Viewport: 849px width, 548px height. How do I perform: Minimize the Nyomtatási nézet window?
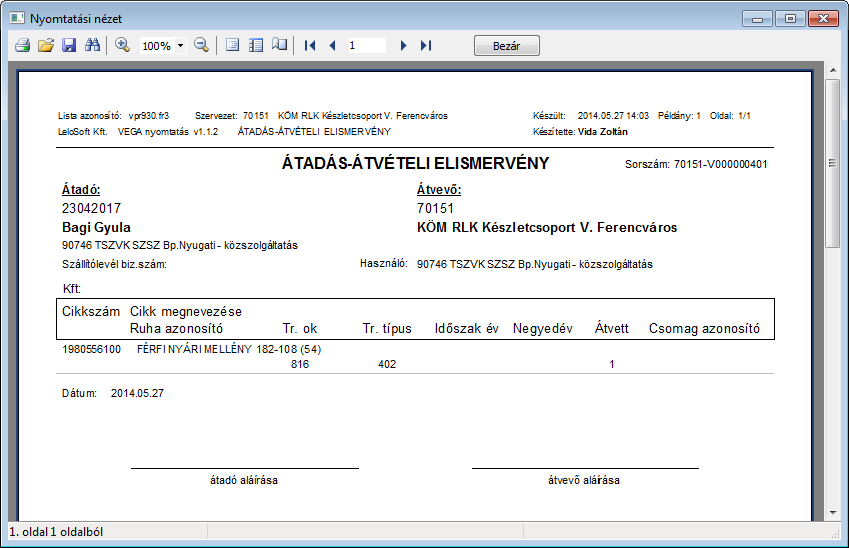point(757,19)
